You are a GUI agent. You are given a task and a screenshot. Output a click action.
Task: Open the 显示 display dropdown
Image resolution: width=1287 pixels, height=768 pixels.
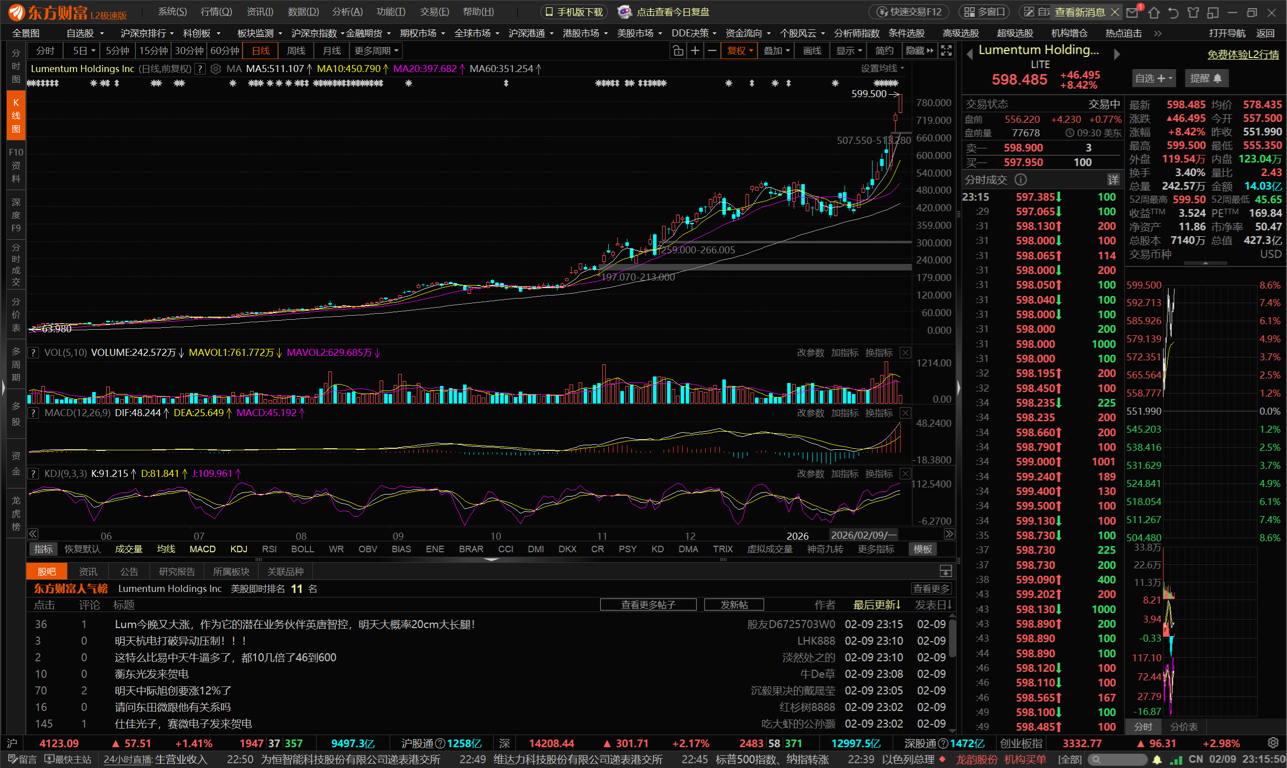(850, 51)
